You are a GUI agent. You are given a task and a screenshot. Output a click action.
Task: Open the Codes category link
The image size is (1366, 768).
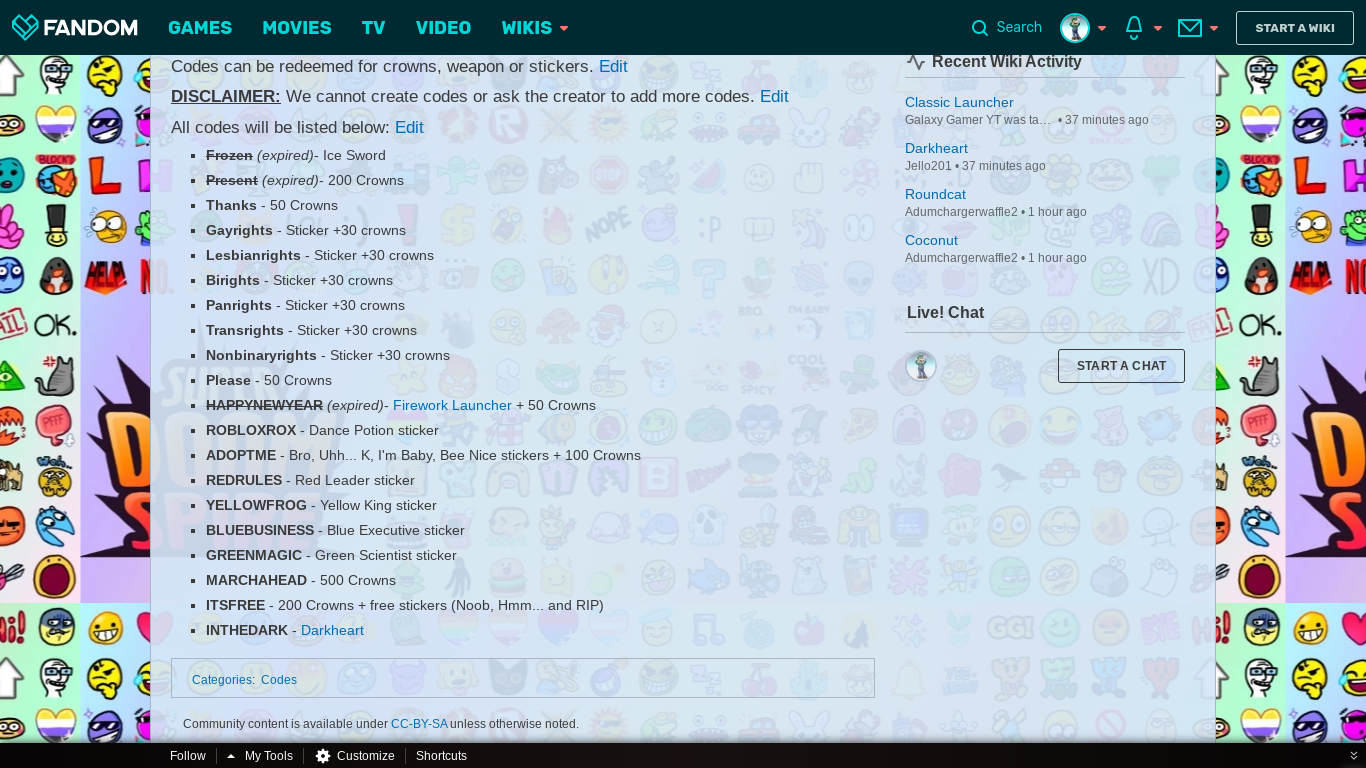click(x=279, y=680)
